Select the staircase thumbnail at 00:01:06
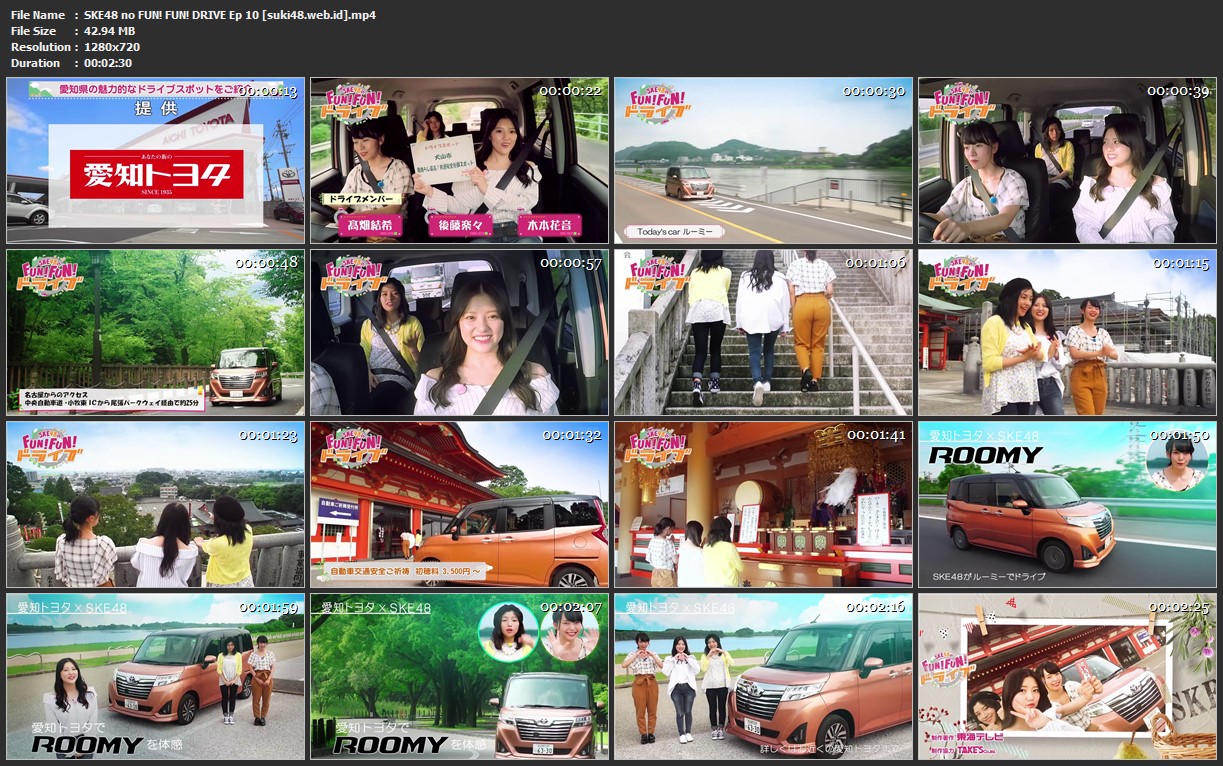This screenshot has height=766, width=1223. 763,332
